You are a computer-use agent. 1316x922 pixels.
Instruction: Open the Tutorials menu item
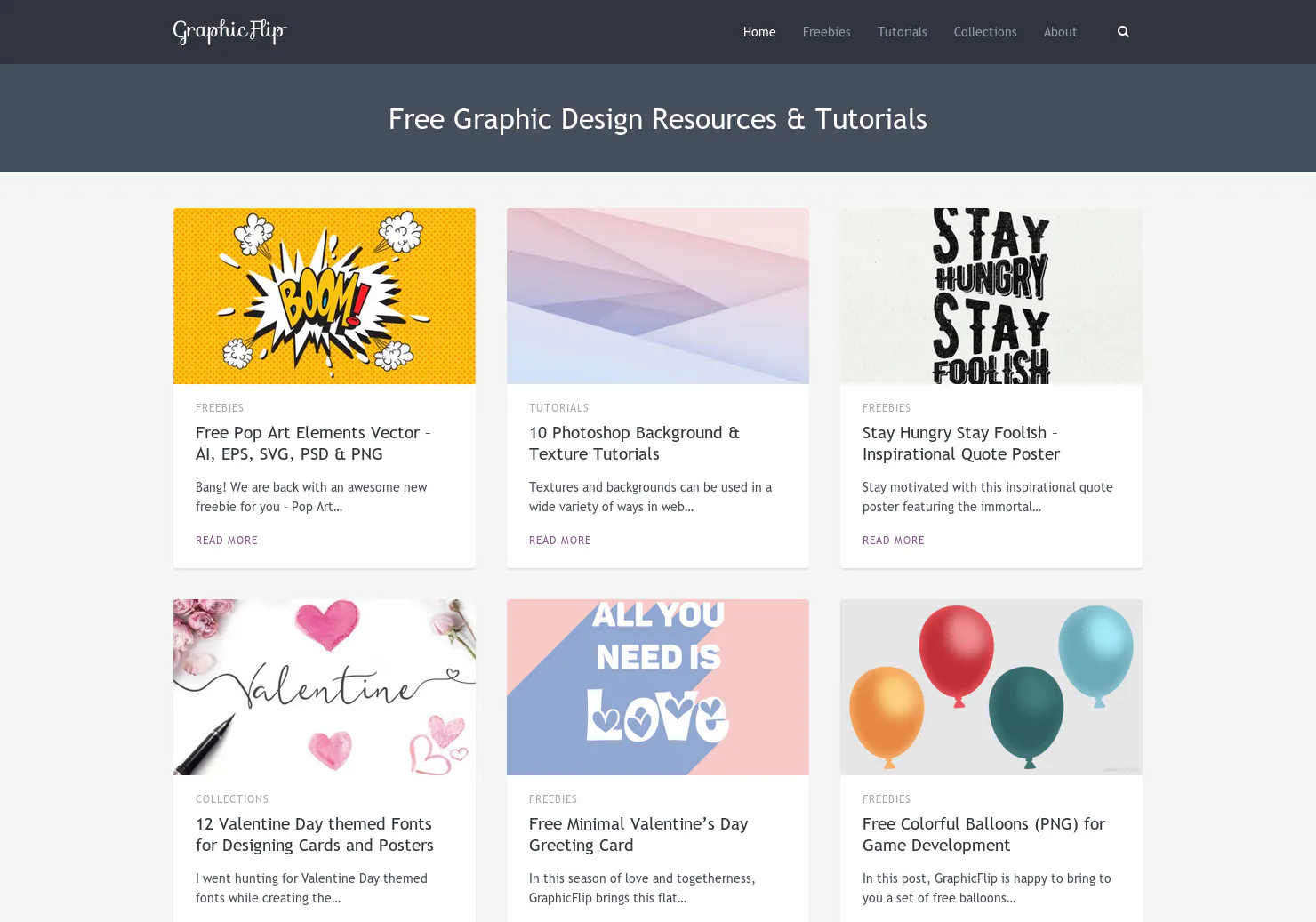click(x=902, y=32)
